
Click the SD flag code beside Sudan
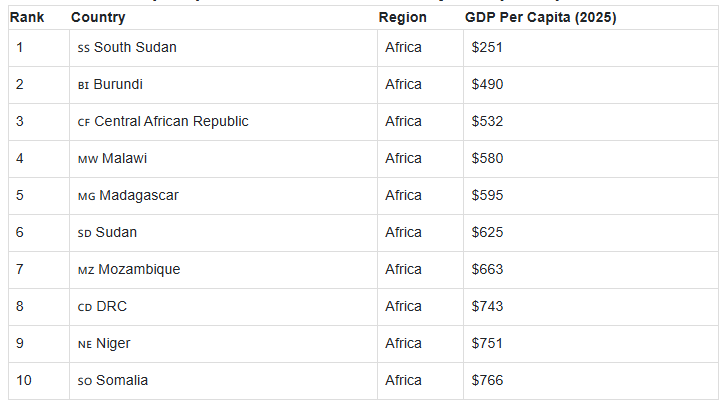coord(84,233)
